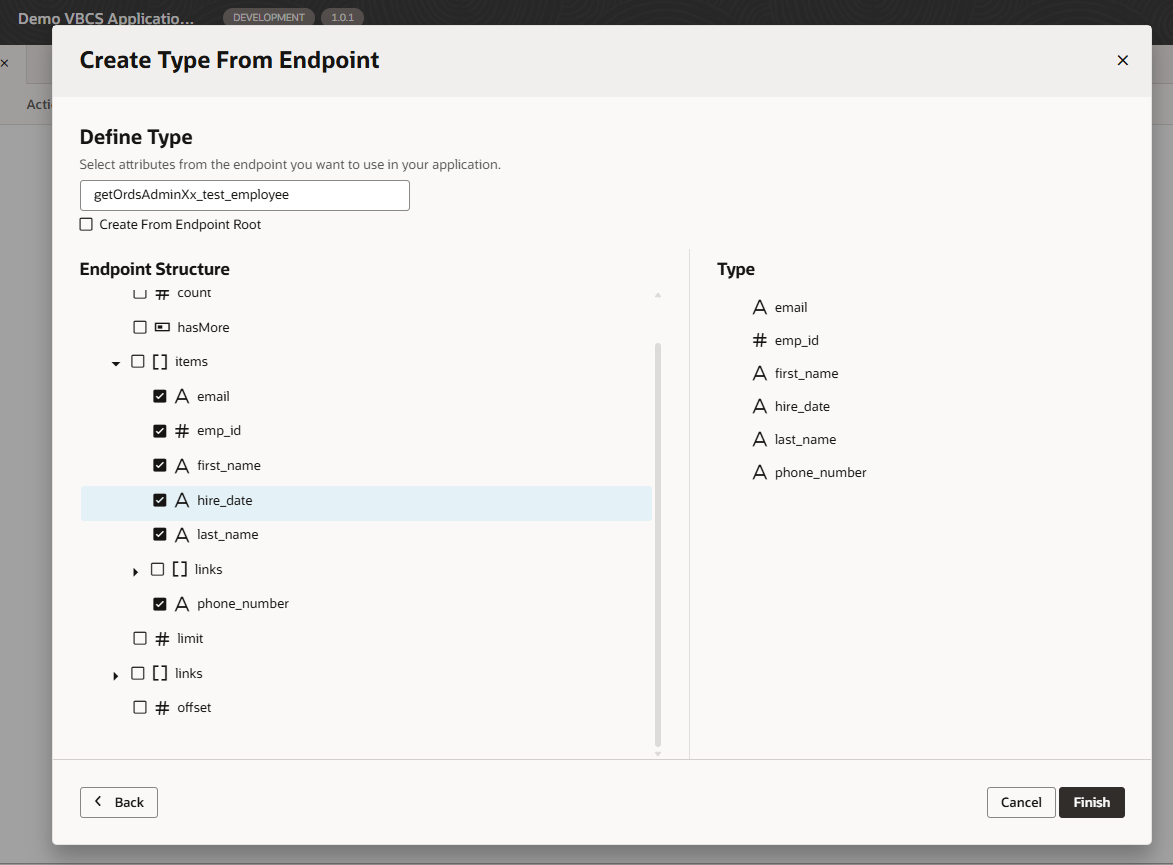The width and height of the screenshot is (1173, 865).
Task: Click the number icon beside offset
Action: point(162,707)
